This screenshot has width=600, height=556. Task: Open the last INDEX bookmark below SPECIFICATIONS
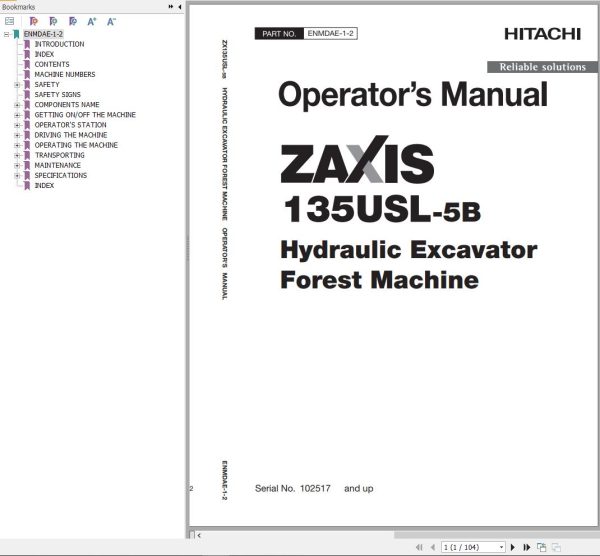(x=44, y=186)
